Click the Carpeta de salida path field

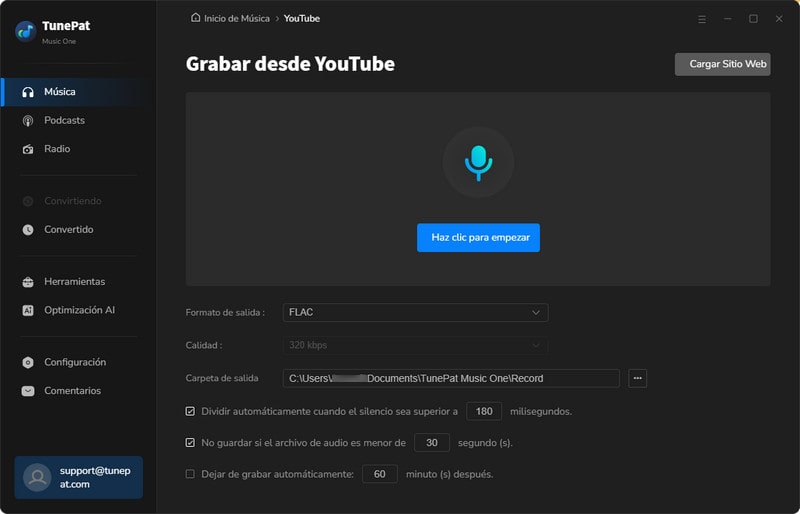451,378
